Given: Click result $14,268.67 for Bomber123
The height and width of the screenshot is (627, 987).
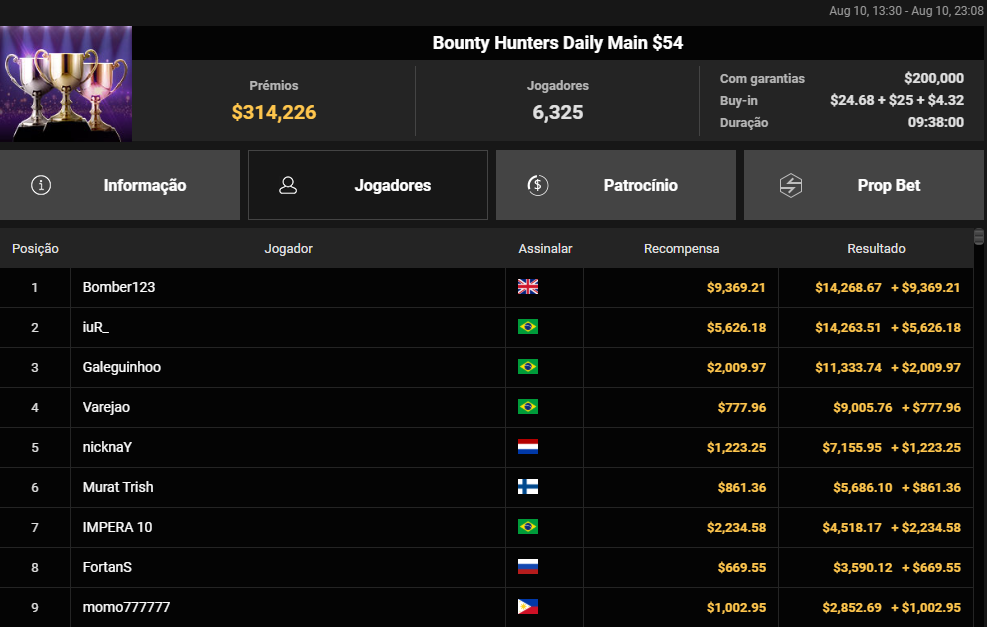Looking at the screenshot, I should 848,288.
